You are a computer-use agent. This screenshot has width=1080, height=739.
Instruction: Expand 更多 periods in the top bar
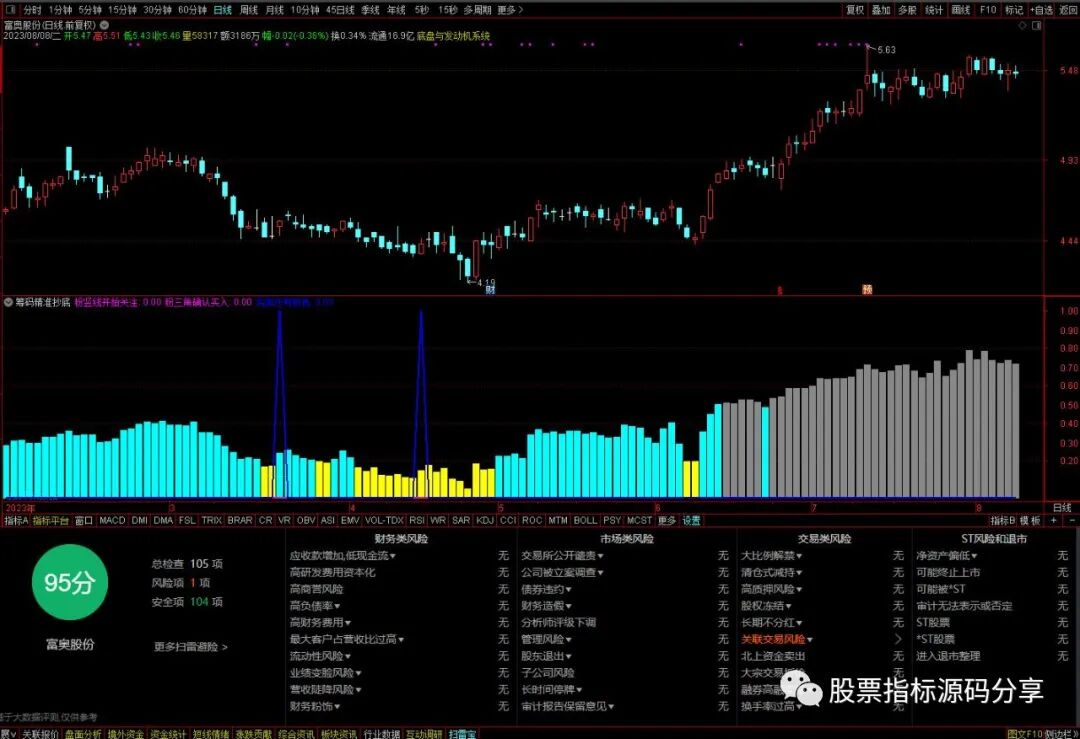(x=510, y=10)
